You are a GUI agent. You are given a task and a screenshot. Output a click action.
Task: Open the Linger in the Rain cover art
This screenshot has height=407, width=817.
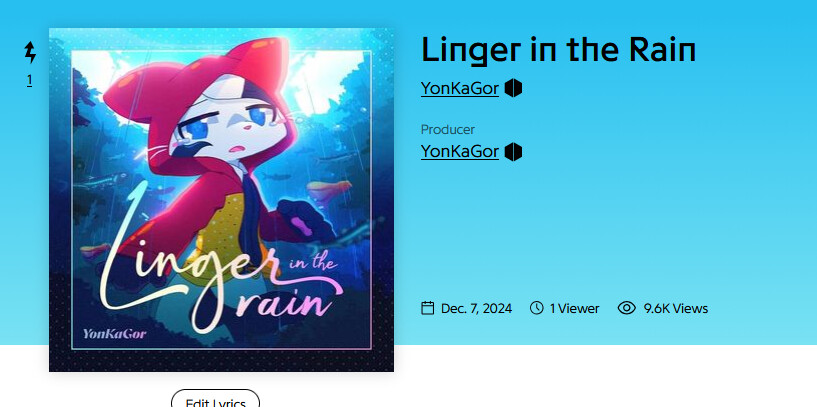pos(221,200)
